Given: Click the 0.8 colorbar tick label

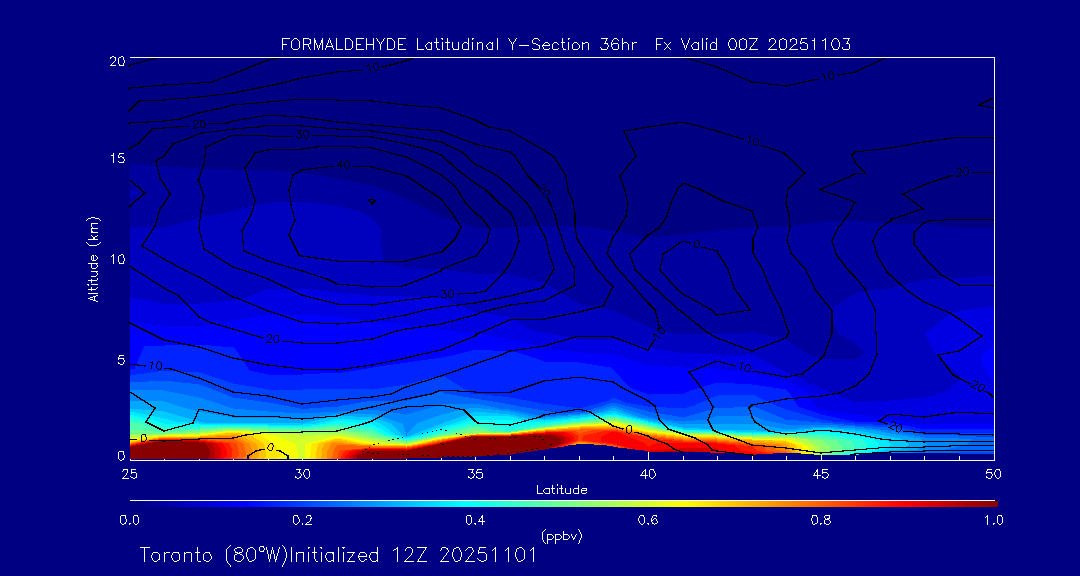Looking at the screenshot, I should coord(821,520).
